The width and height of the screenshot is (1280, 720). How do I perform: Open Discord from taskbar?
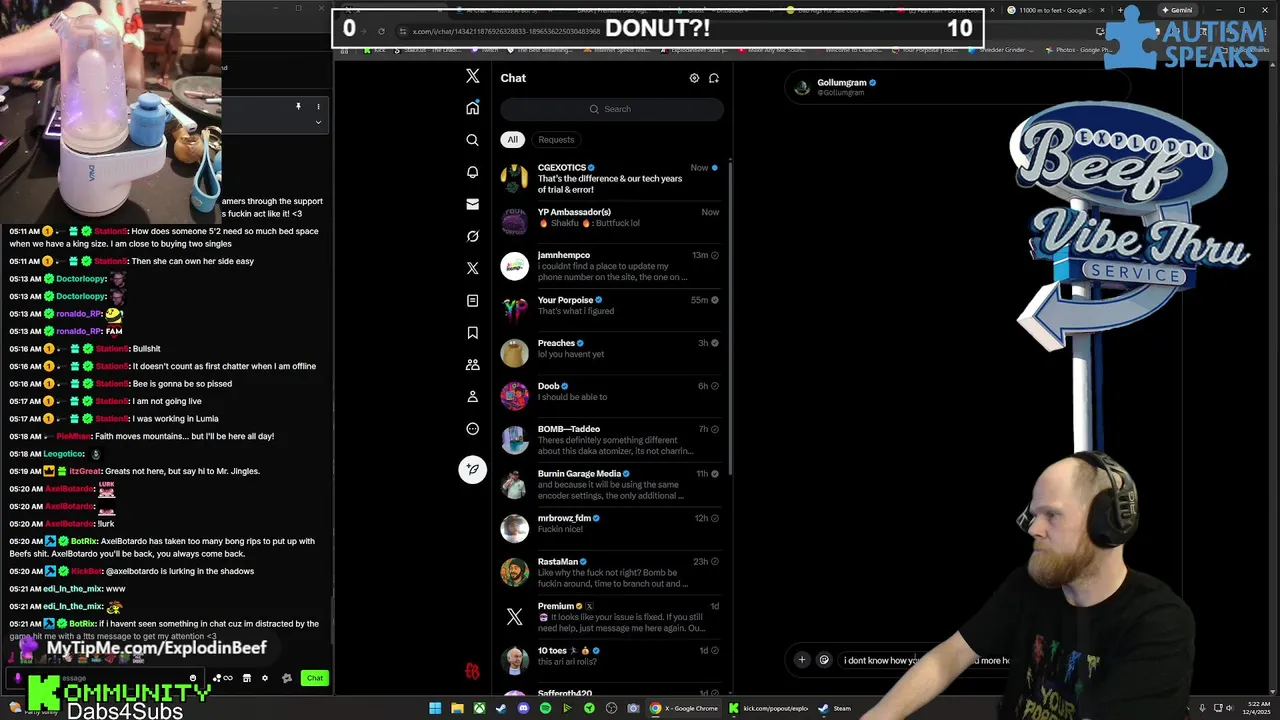point(523,708)
